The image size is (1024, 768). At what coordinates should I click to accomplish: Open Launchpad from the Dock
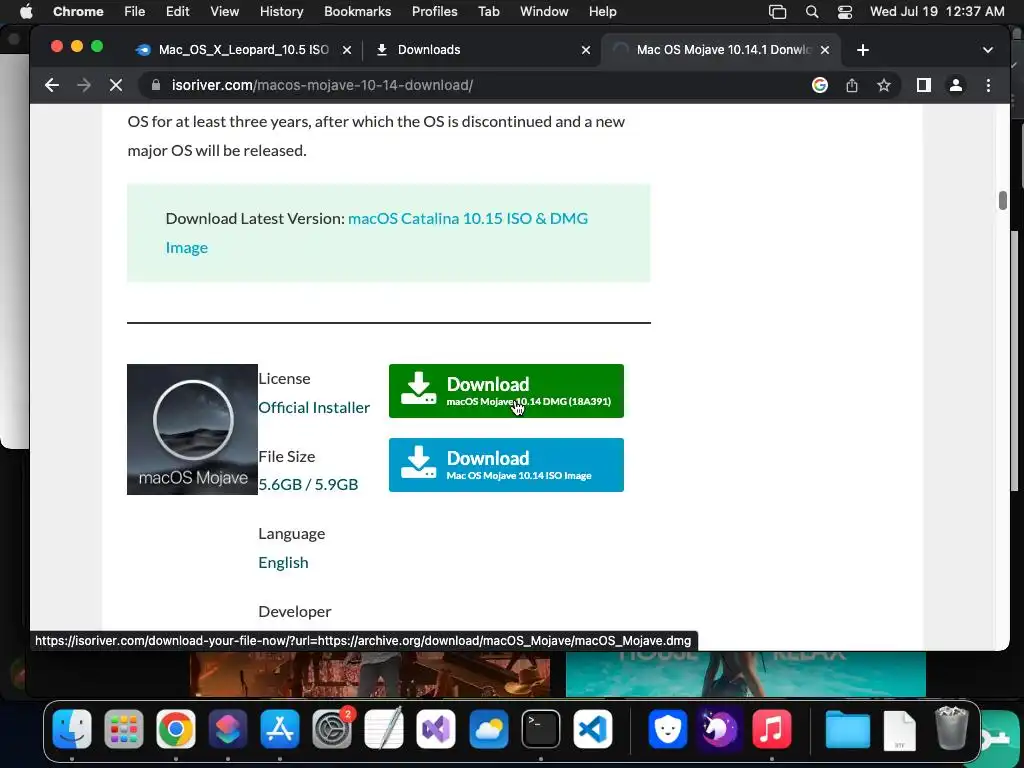(123, 729)
